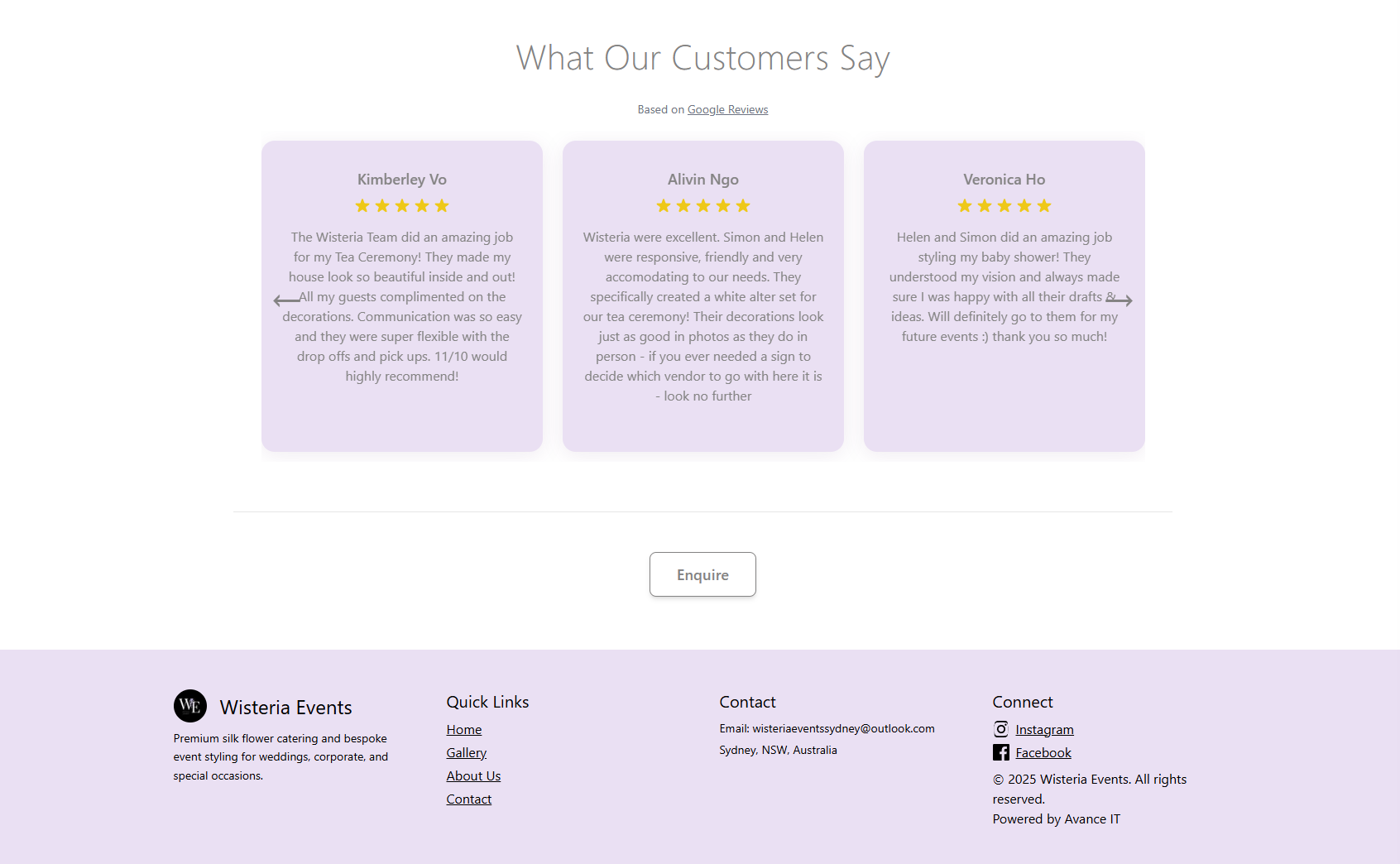Click the previous review left arrow
The width and height of the screenshot is (1400, 864).
(x=286, y=300)
